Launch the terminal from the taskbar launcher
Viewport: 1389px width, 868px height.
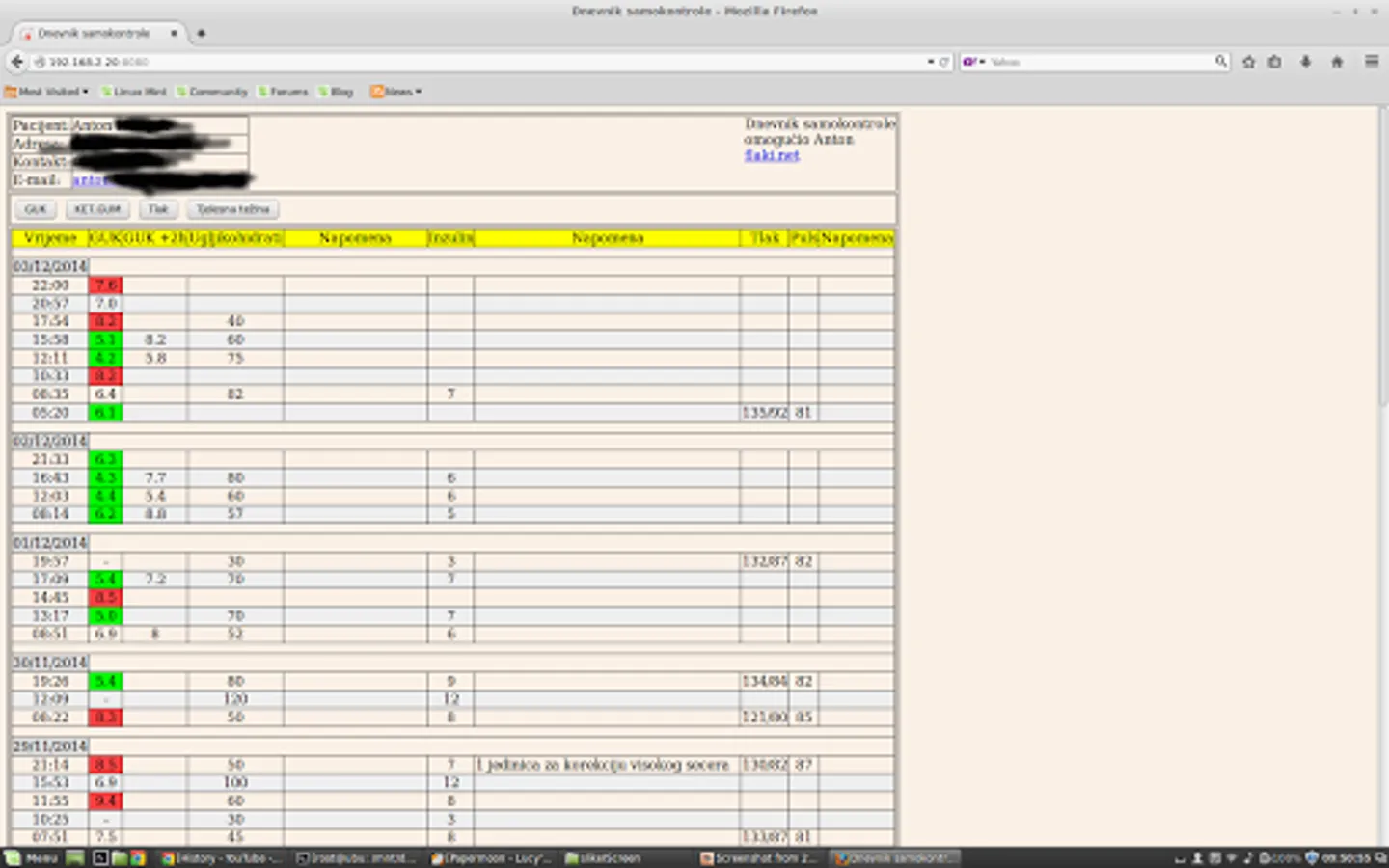tap(100, 857)
